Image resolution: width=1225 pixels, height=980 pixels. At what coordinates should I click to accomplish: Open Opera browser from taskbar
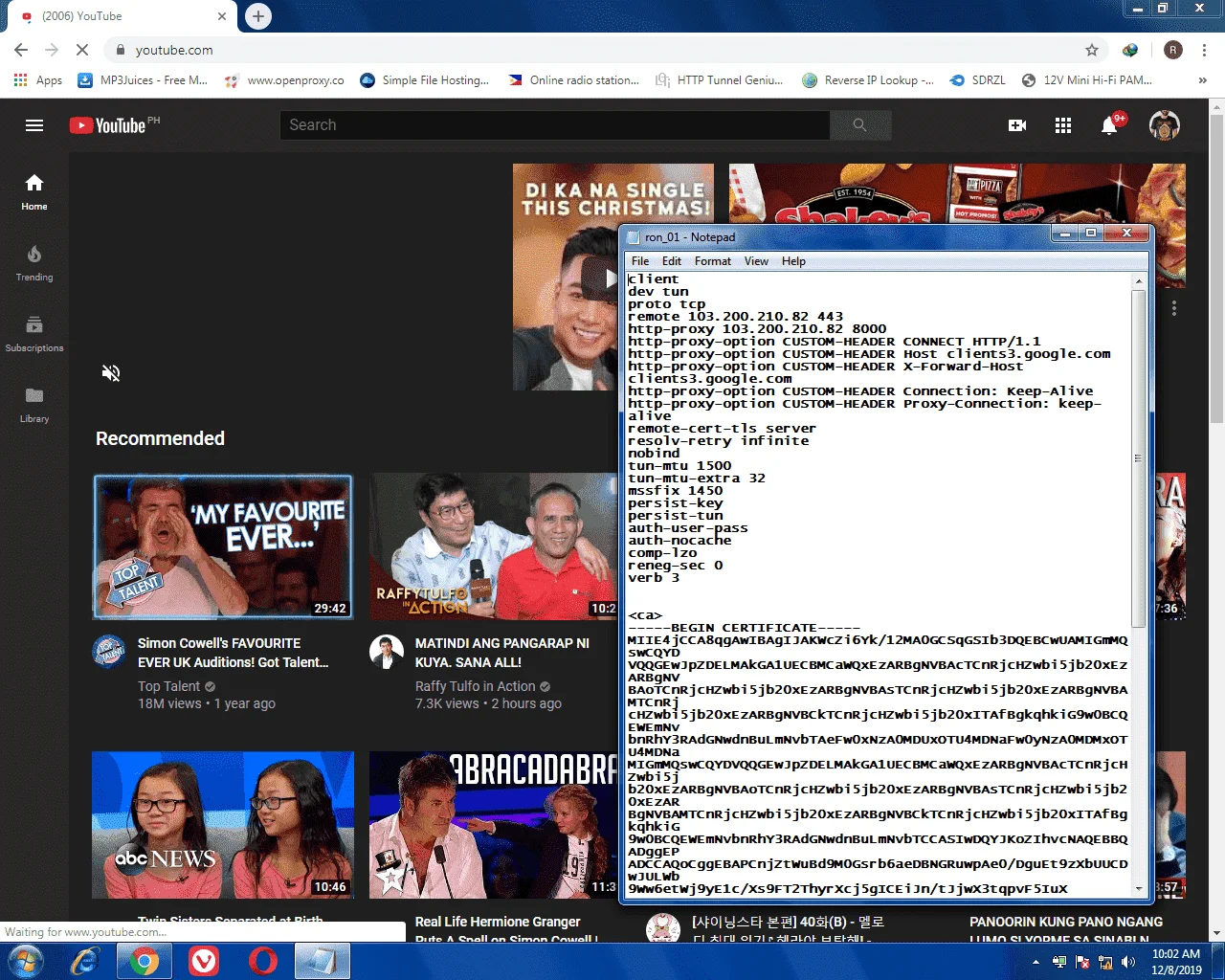(263, 961)
